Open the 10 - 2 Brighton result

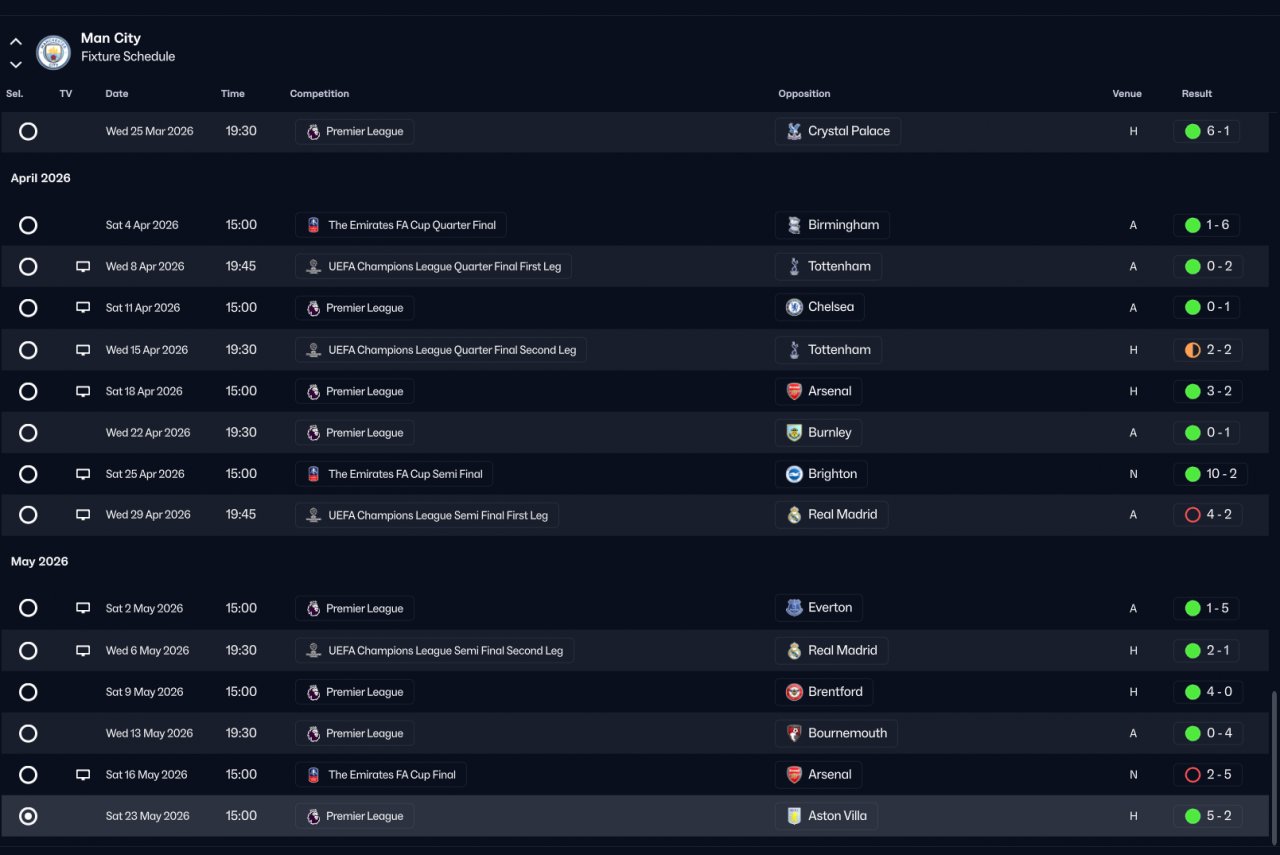(x=1210, y=474)
